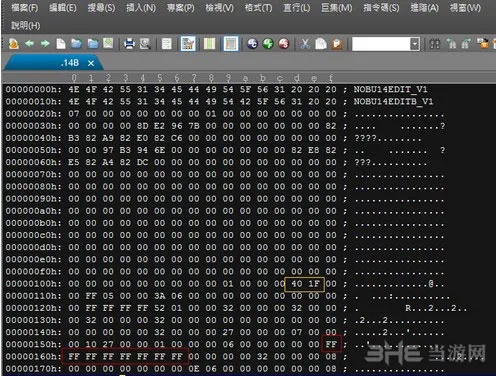This screenshot has width=496, height=376.
Task: Click the green back navigation arrow
Action: tap(30, 44)
